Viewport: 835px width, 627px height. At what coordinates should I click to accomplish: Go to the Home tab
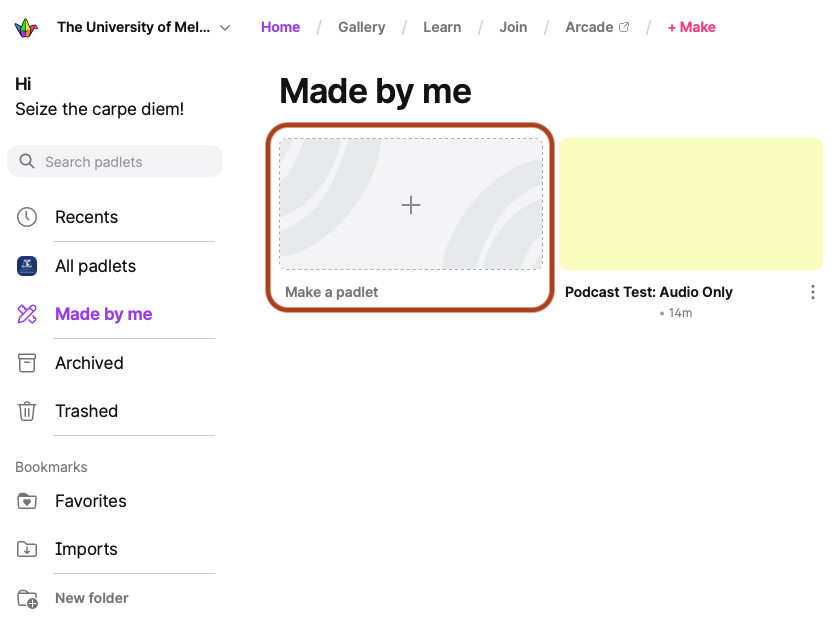tap(280, 27)
